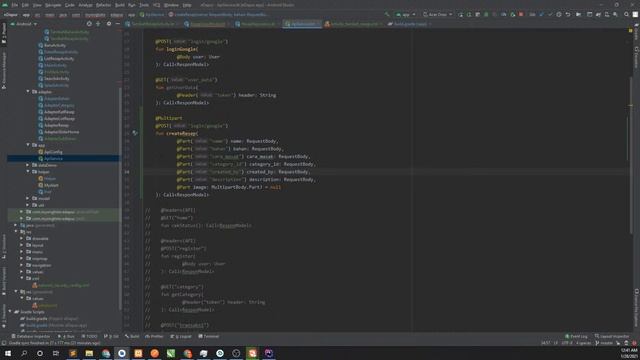This screenshot has width=640, height=360.
Task: Collapse the xml resource folder
Action: (x=22, y=278)
